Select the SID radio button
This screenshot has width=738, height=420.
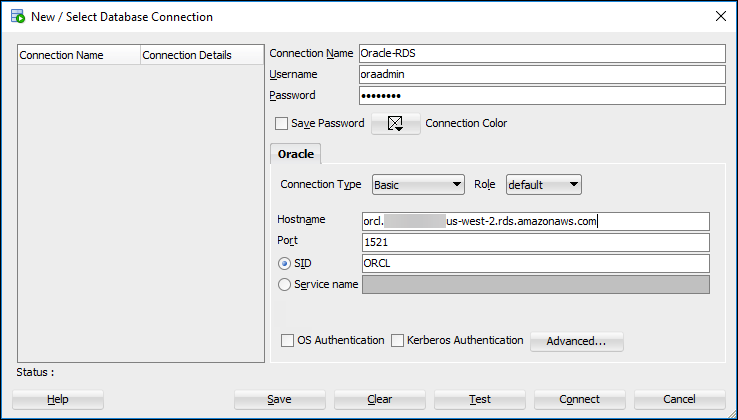(285, 263)
